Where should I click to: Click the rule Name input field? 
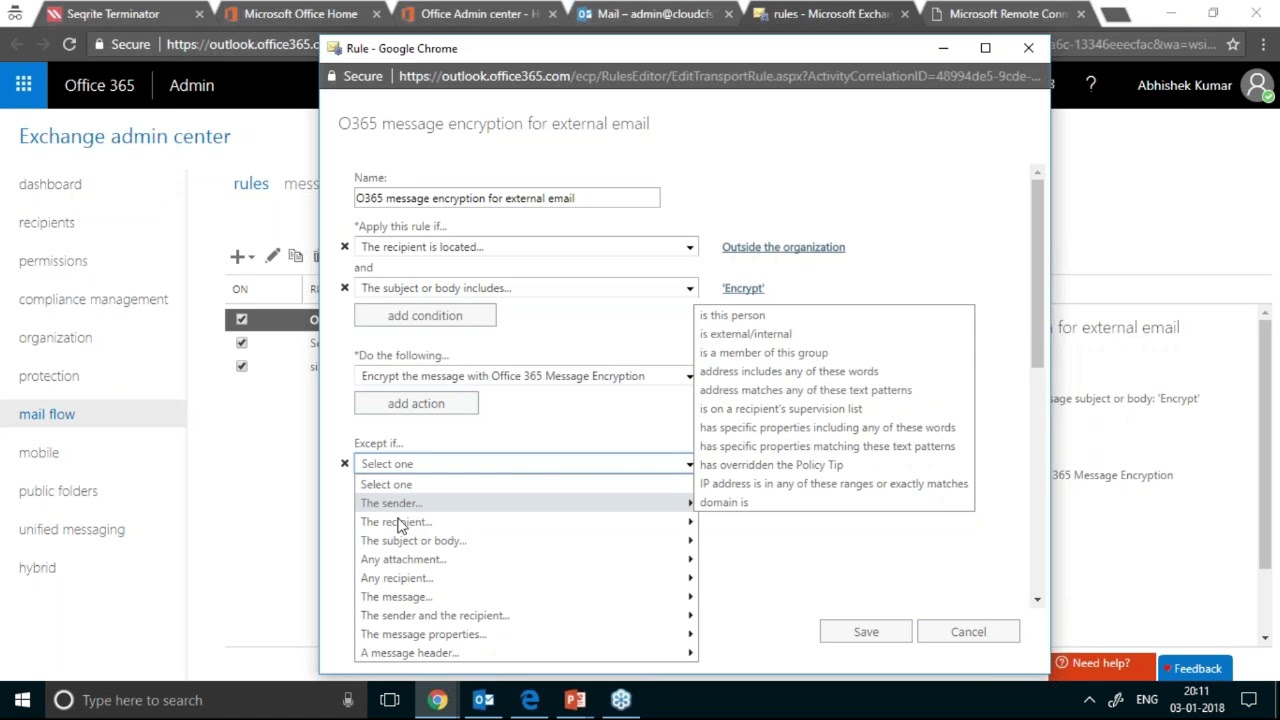tap(507, 198)
